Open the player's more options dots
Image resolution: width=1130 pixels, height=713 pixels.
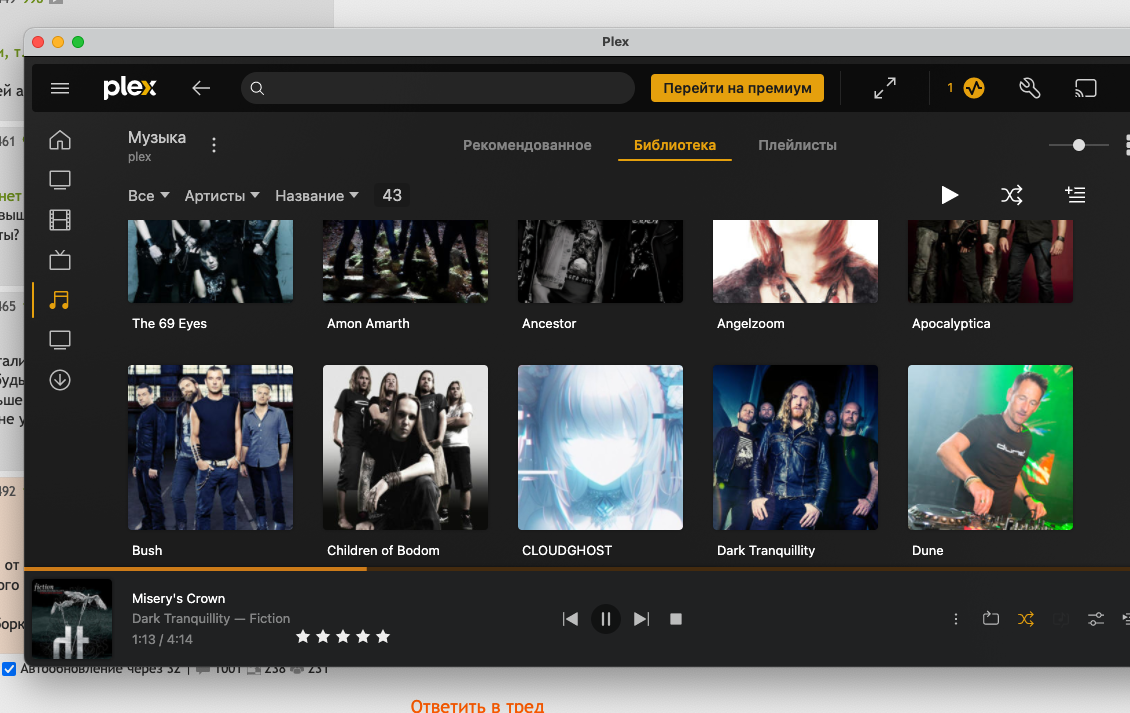956,619
